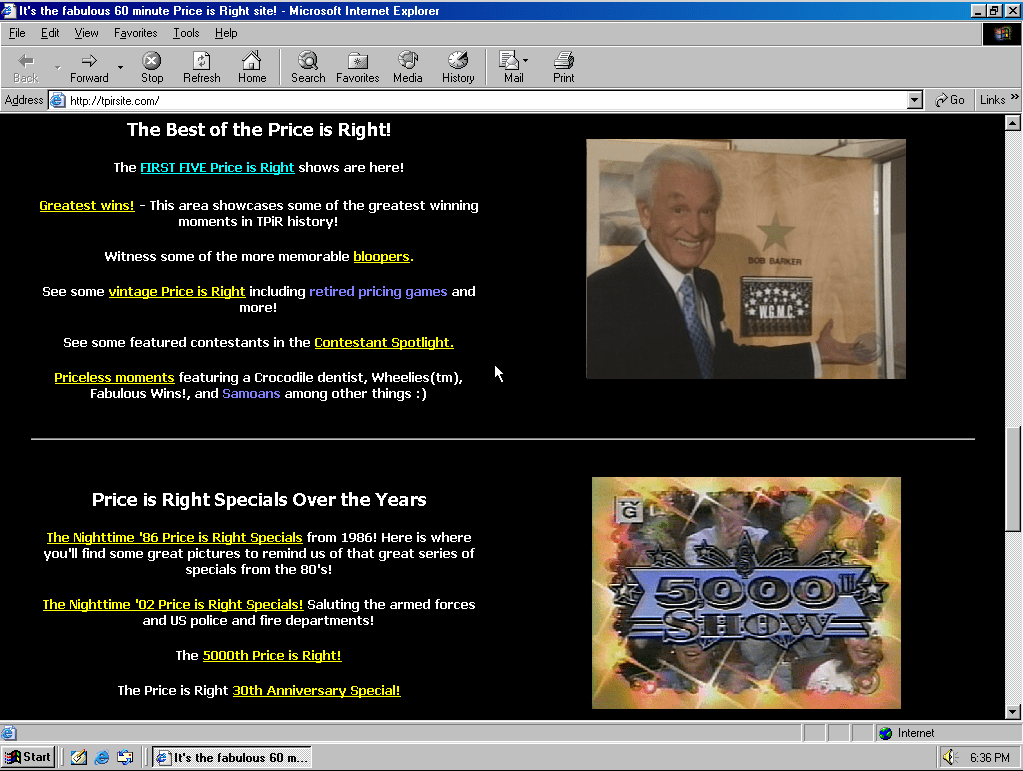Click the 5000th Show thumbnail image
This screenshot has height=771, width=1023.
pyautogui.click(x=746, y=592)
